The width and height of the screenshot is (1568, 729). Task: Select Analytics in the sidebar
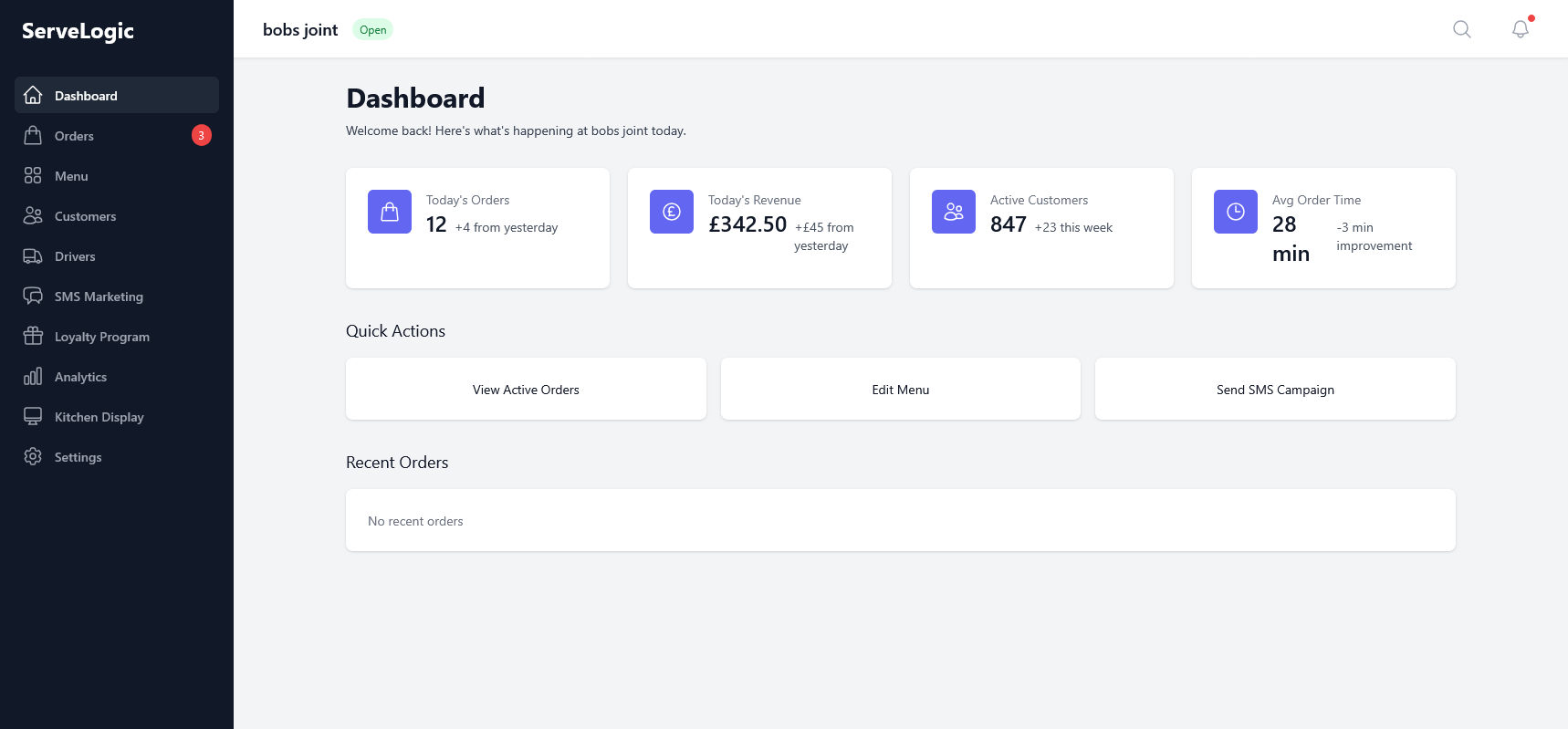80,377
